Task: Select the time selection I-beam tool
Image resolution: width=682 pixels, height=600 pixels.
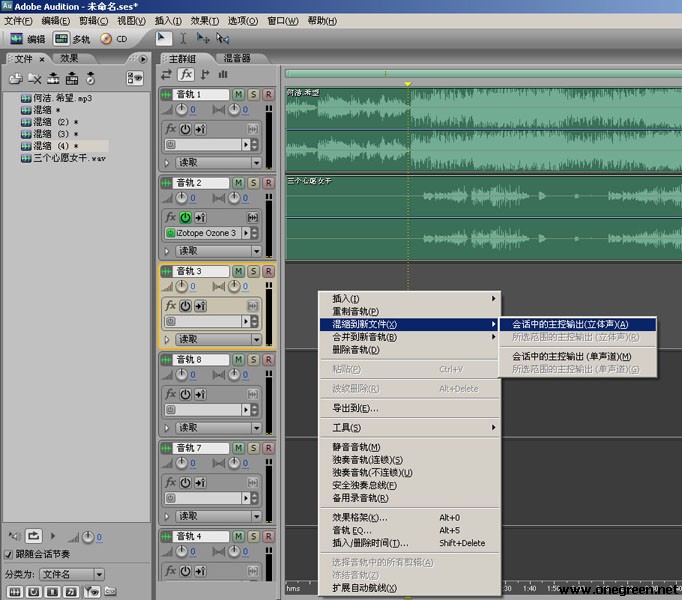Action: click(x=183, y=39)
